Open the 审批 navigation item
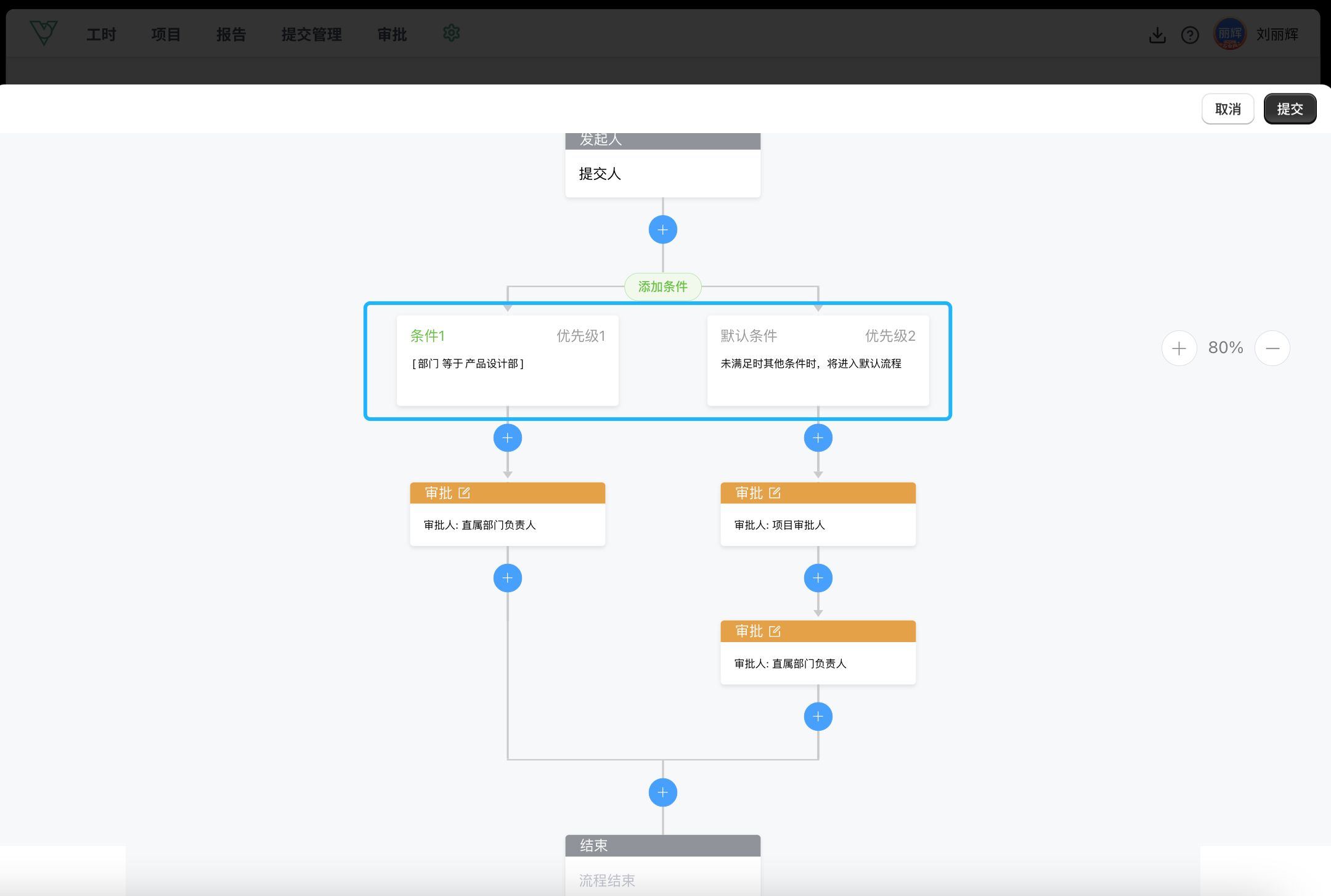Image resolution: width=1331 pixels, height=896 pixels. point(392,35)
